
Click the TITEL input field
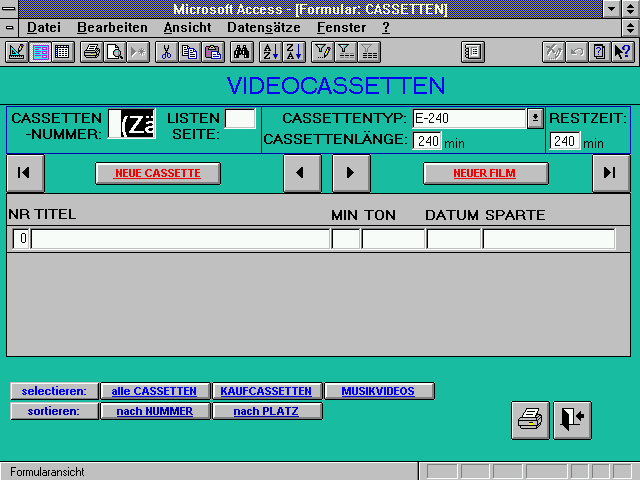pos(180,238)
